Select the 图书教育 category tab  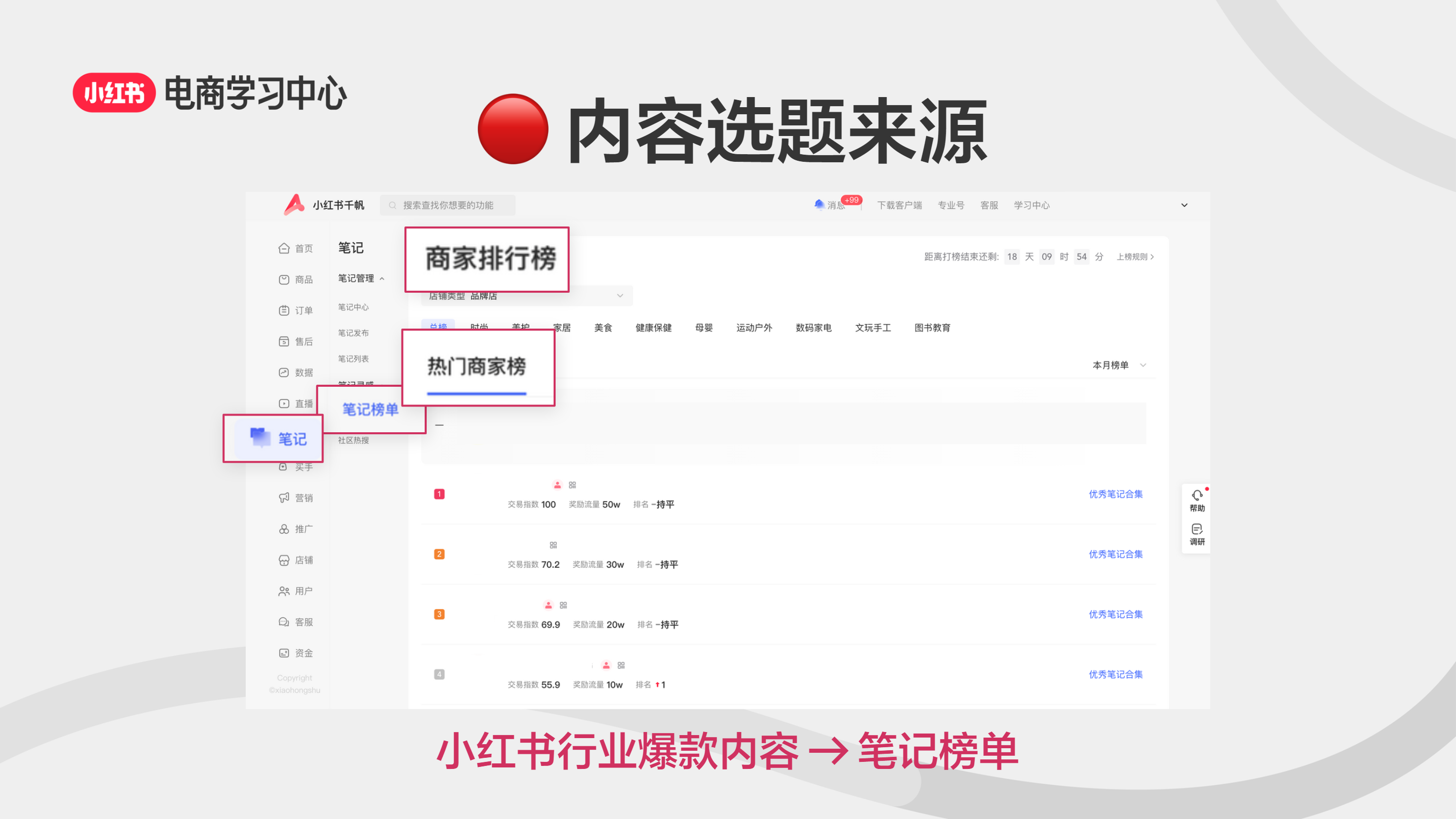click(x=932, y=328)
